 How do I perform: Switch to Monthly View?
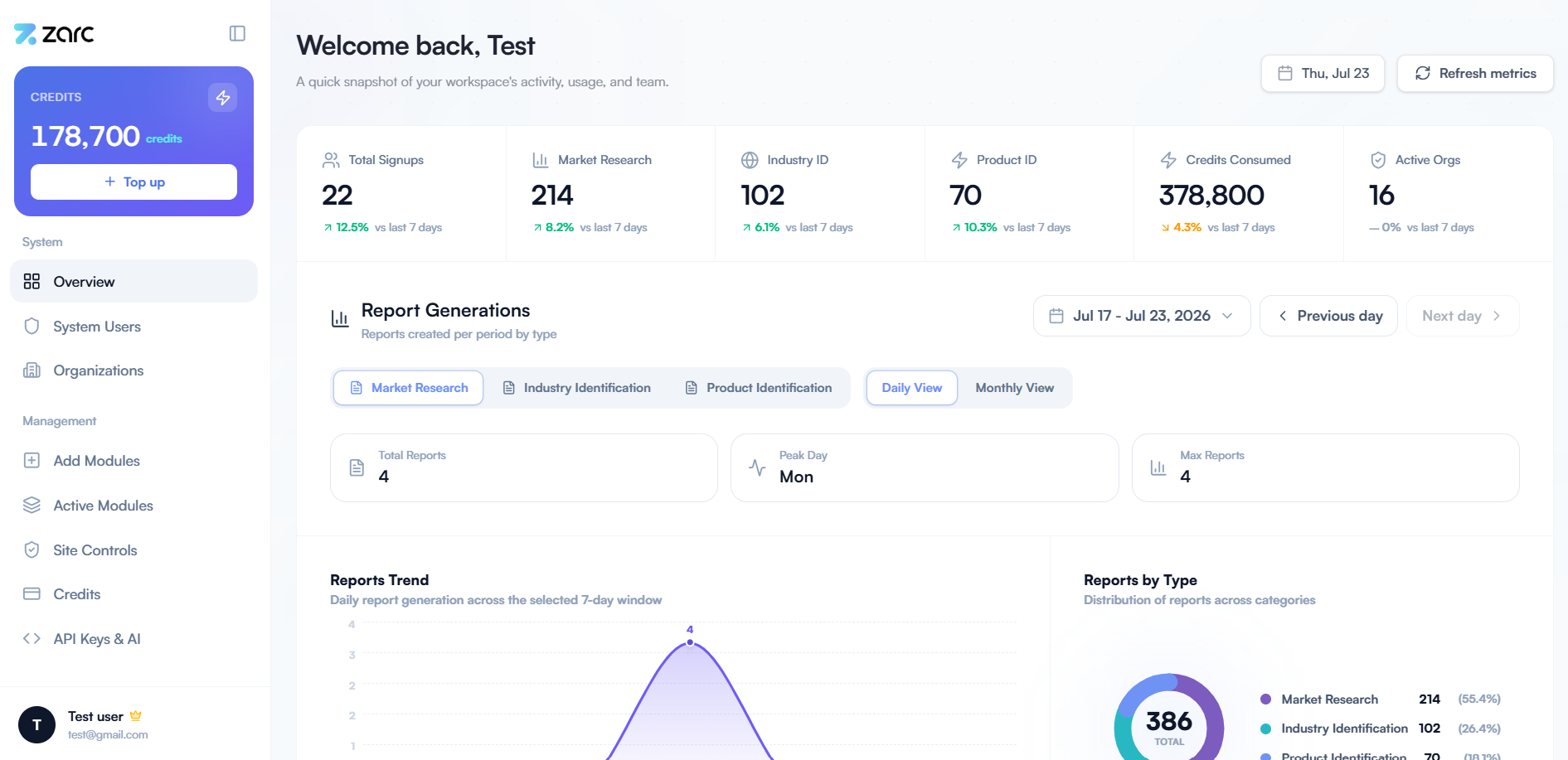[1014, 388]
